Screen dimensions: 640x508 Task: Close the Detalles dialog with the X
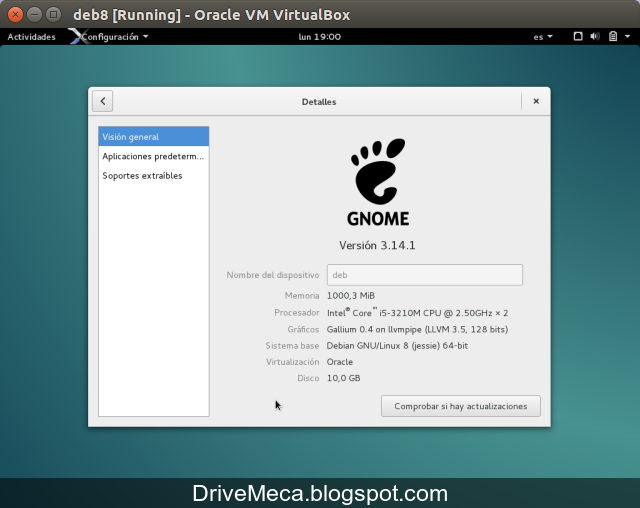coord(536,101)
